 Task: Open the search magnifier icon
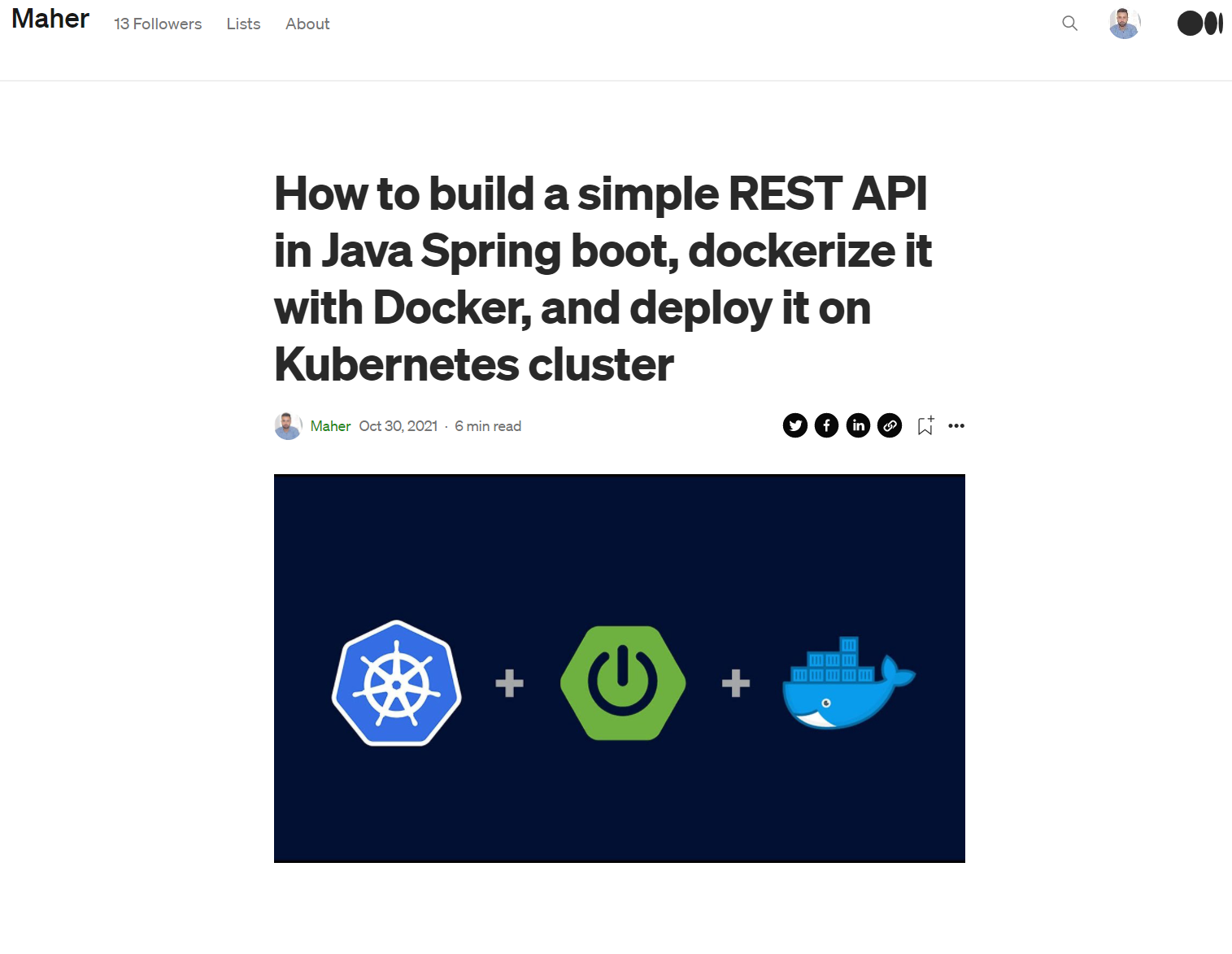coord(1069,24)
